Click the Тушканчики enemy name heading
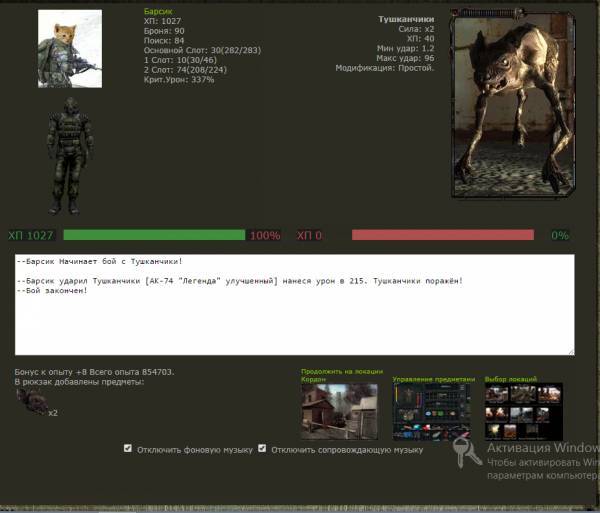Image resolution: width=600 pixels, height=513 pixels. (x=406, y=19)
